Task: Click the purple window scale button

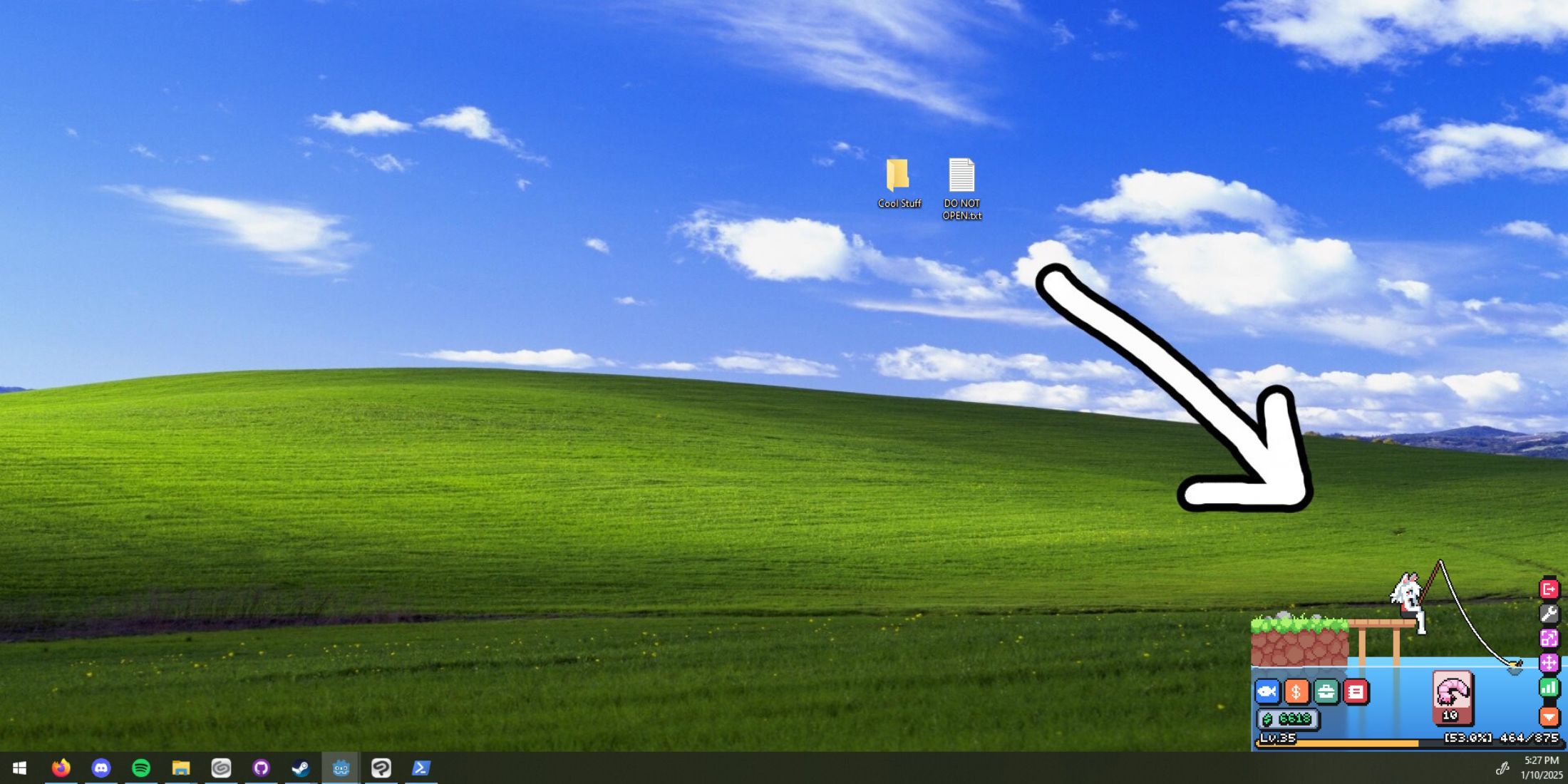Action: tap(1549, 639)
